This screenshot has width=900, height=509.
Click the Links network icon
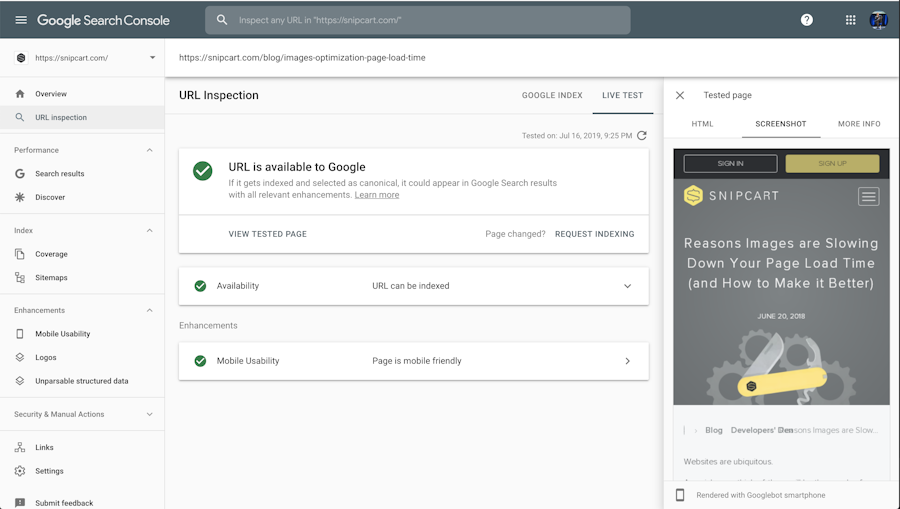tap(20, 447)
